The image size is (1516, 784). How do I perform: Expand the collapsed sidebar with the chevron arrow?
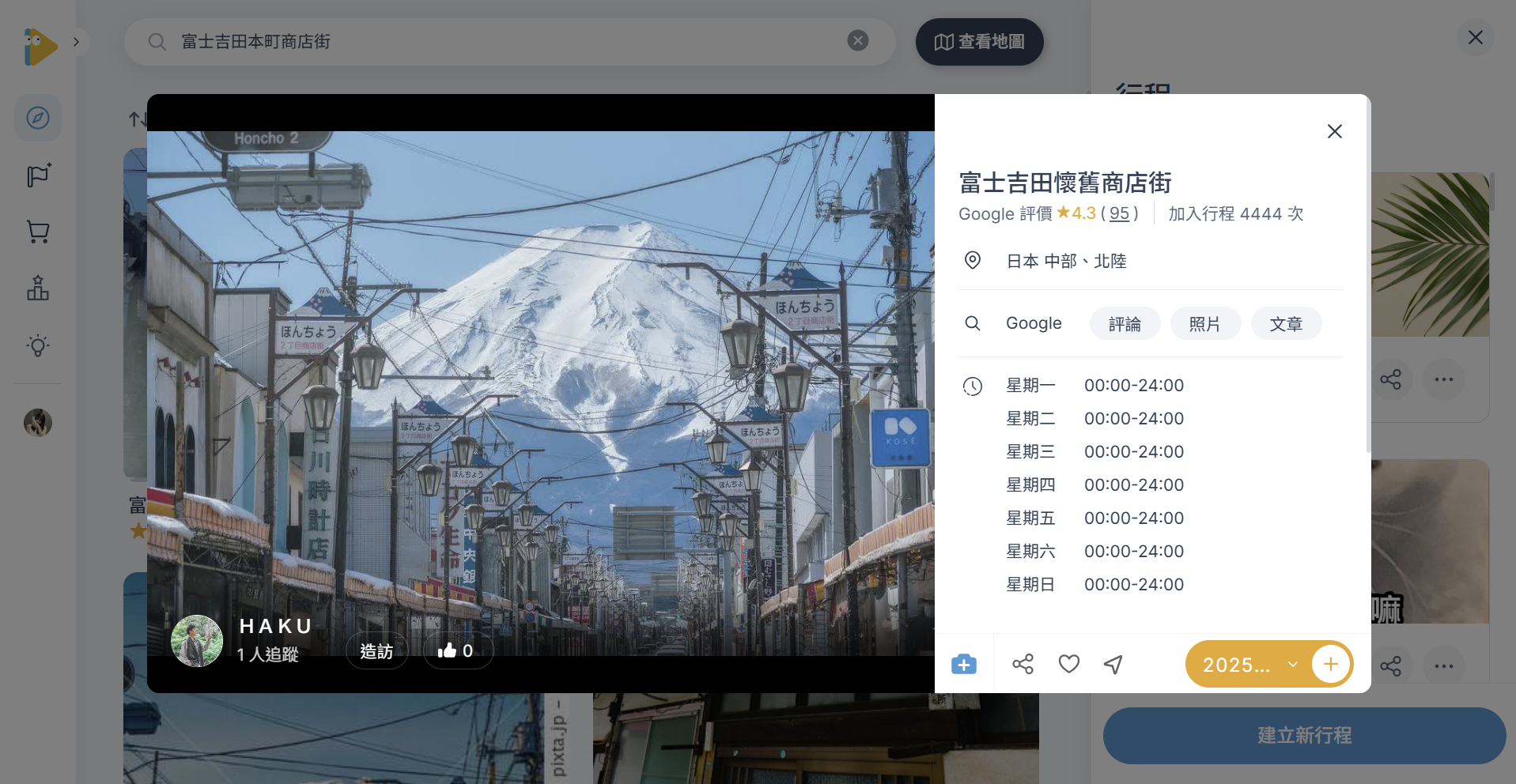[x=77, y=41]
